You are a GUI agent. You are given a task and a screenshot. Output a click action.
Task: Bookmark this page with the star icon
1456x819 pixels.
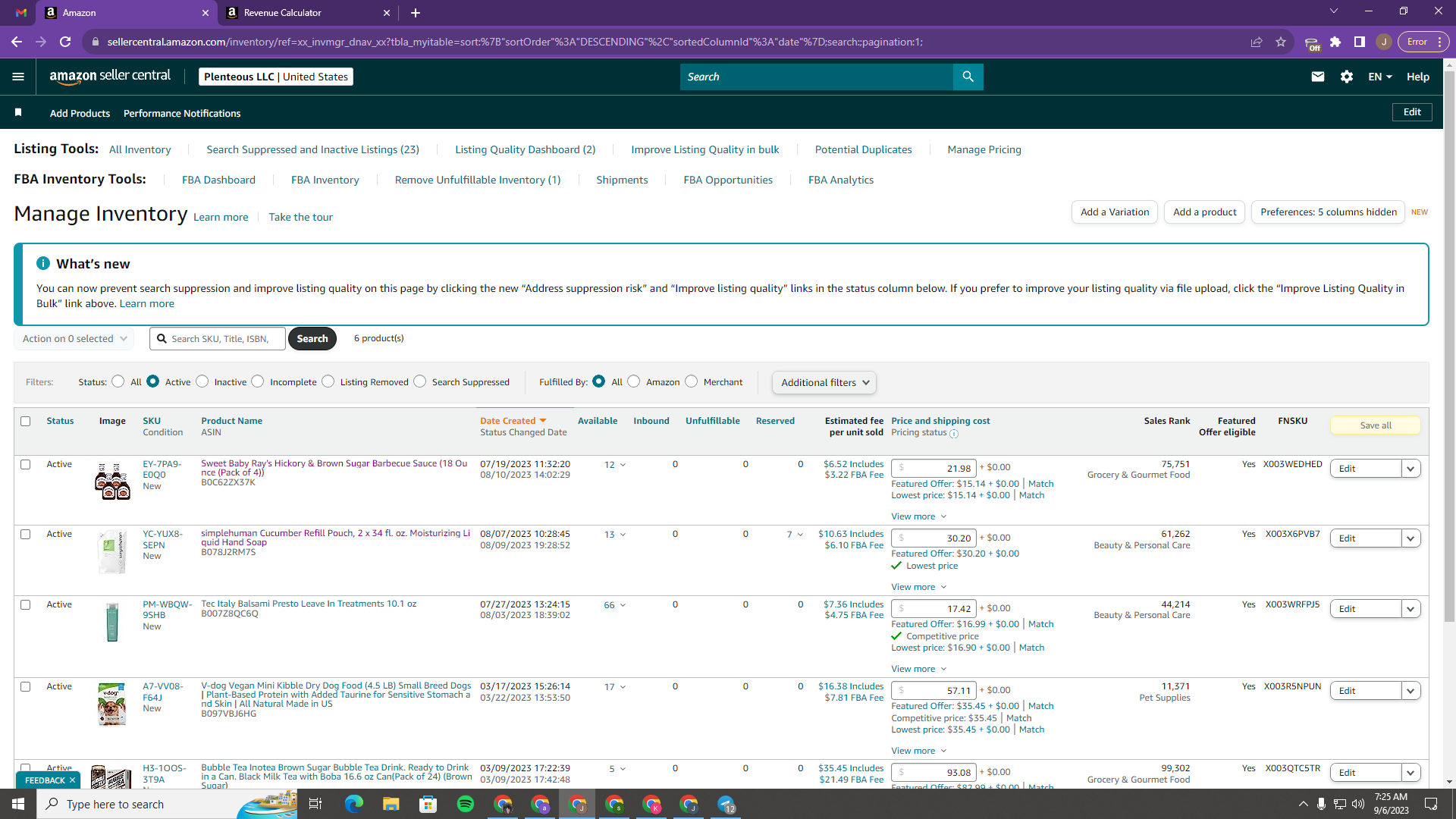pyautogui.click(x=1281, y=42)
